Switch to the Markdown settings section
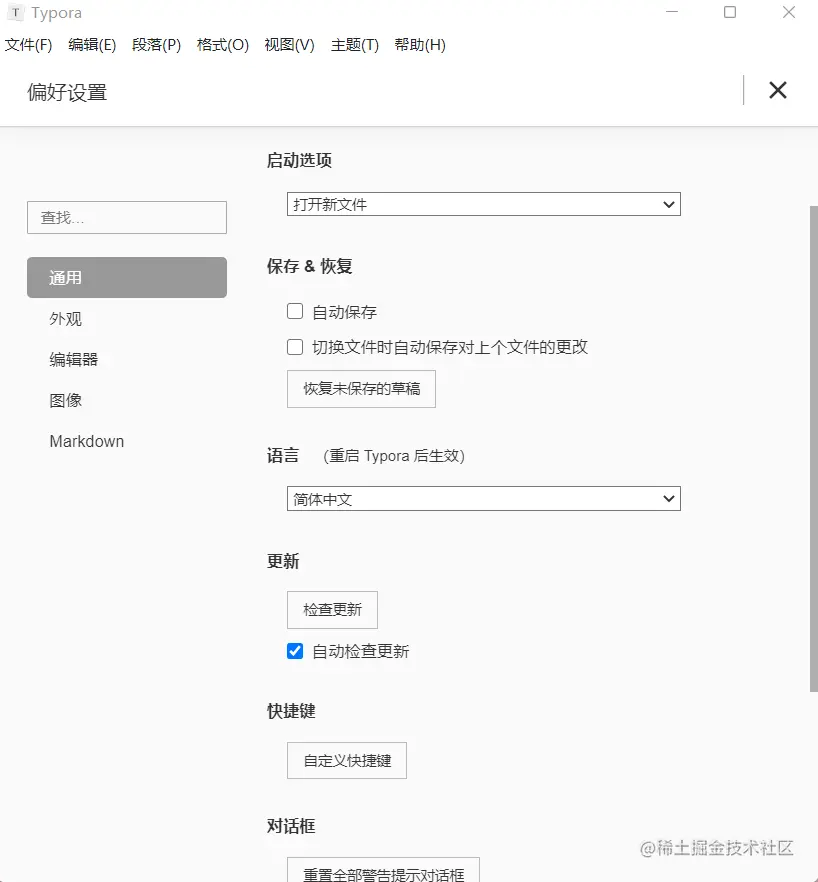This screenshot has width=818, height=882. pyautogui.click(x=86, y=441)
